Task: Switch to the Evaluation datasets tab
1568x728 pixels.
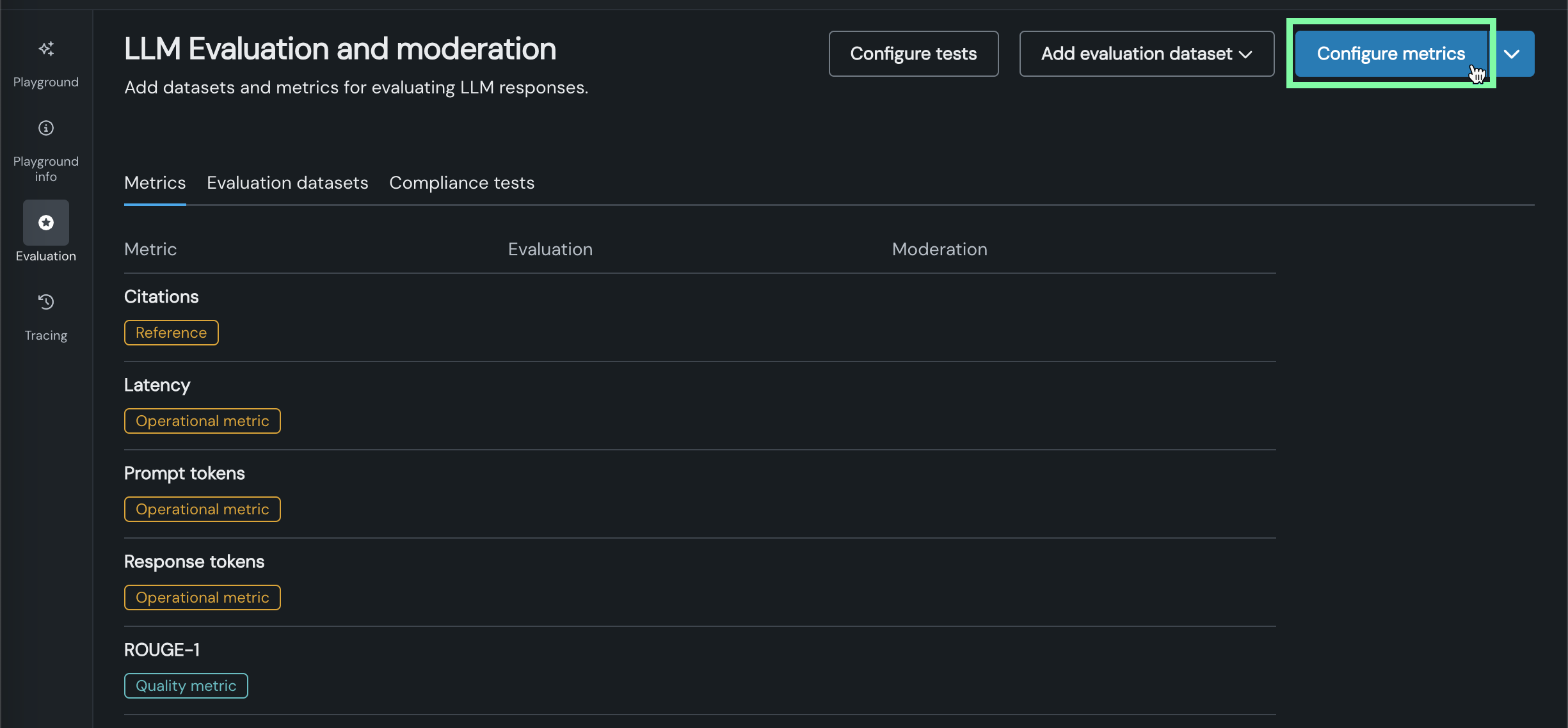Action: tap(287, 183)
